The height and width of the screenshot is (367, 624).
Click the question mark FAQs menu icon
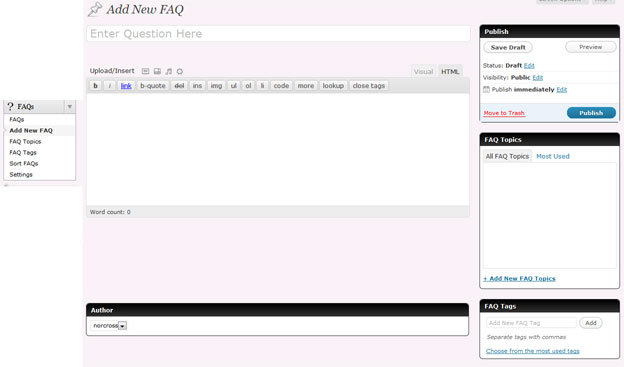coord(10,106)
